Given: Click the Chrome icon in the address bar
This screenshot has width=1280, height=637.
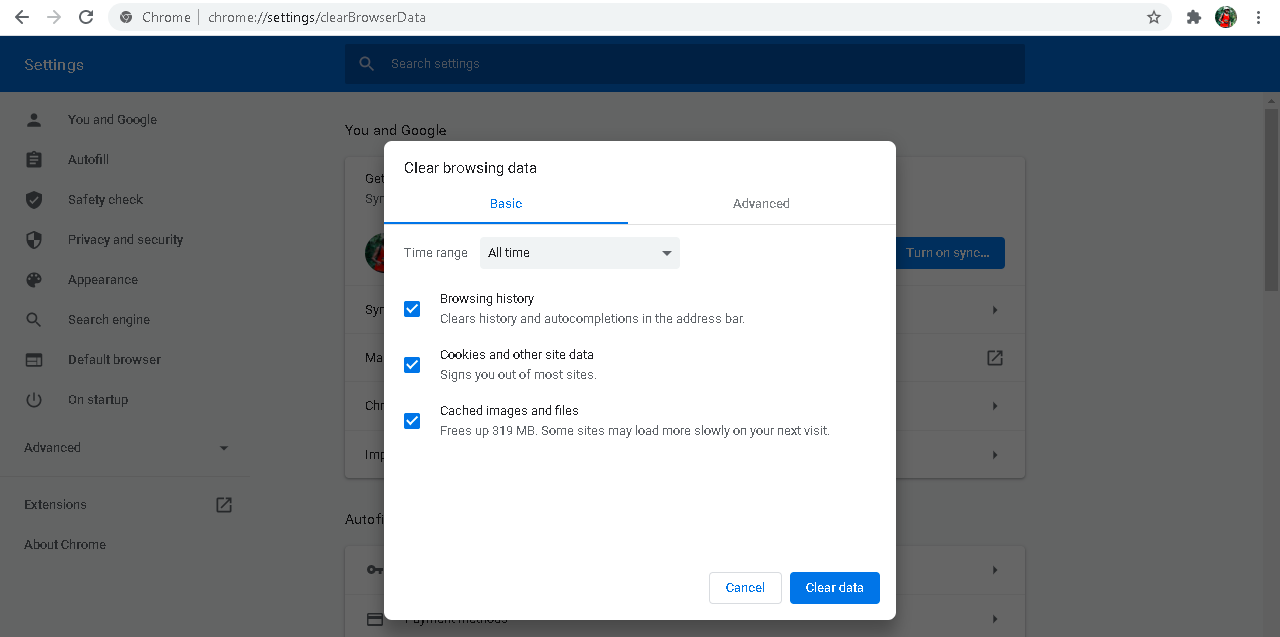Looking at the screenshot, I should coord(126,17).
